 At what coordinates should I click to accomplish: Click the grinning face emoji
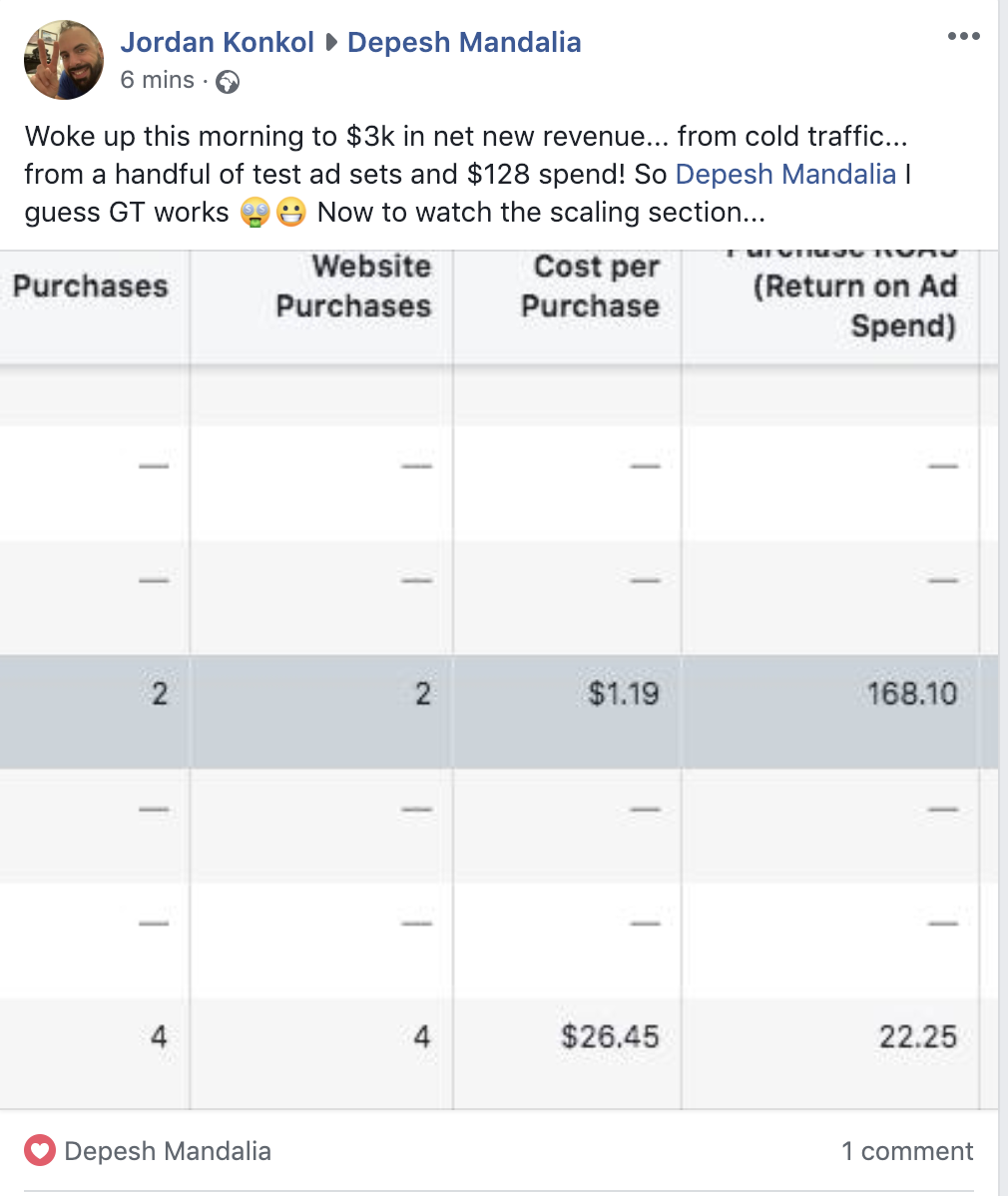[291, 212]
